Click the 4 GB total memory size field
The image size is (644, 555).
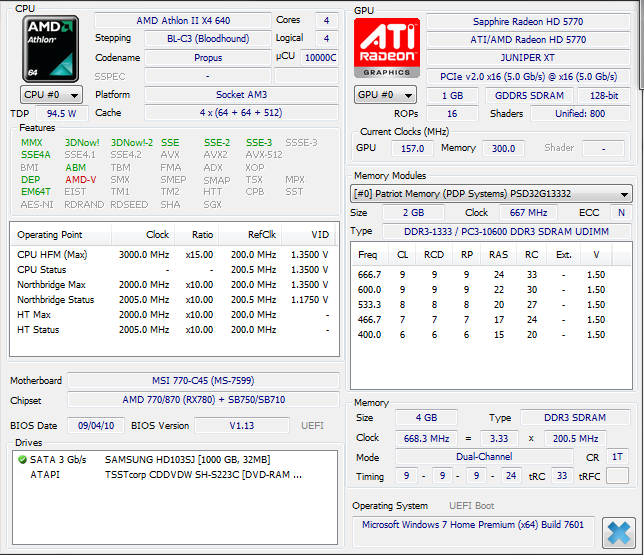point(426,417)
